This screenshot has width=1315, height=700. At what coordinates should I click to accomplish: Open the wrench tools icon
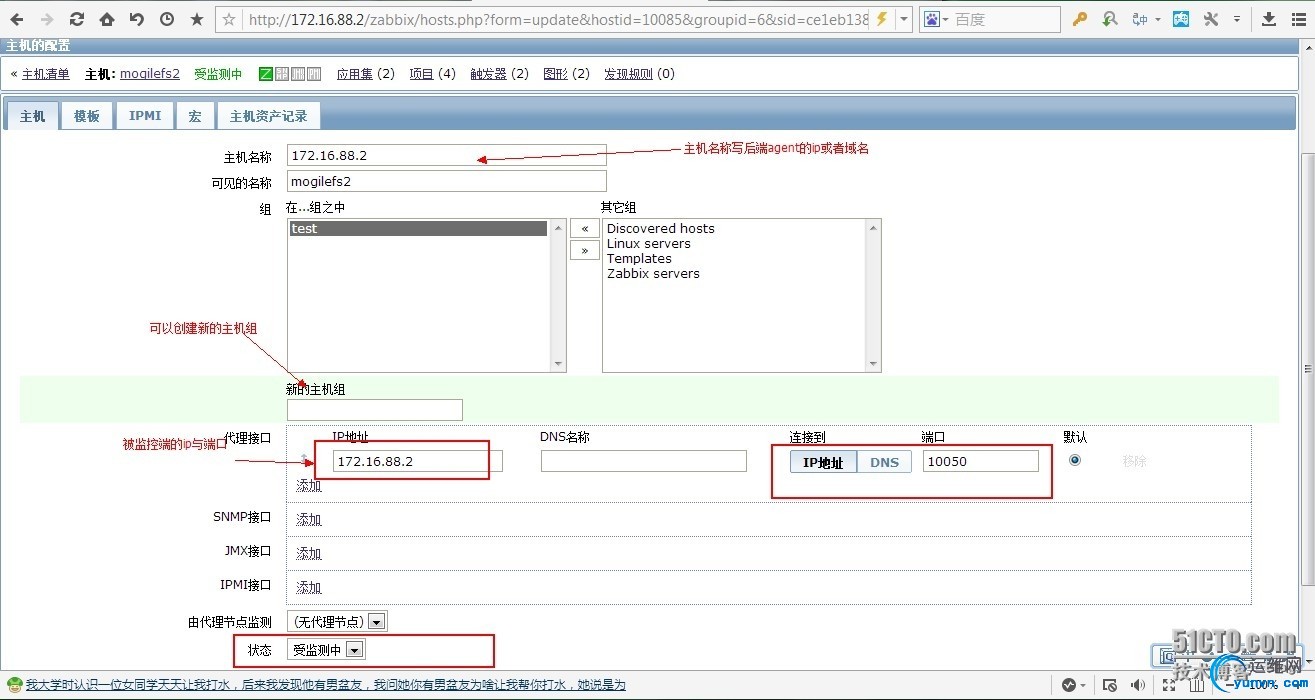coord(1211,19)
